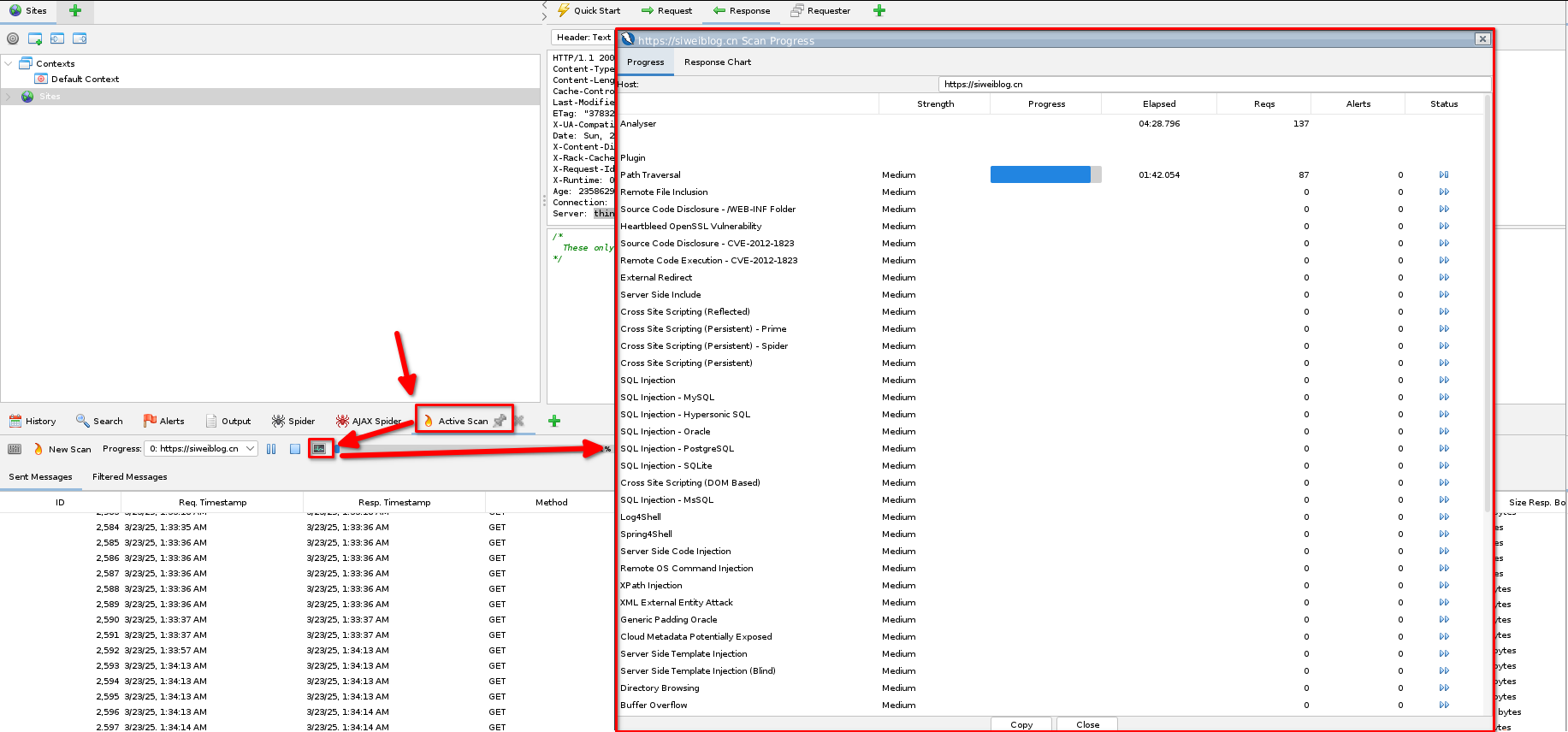The width and height of the screenshot is (1568, 732).
Task: Click the Export Context icon
Action: tap(80, 38)
